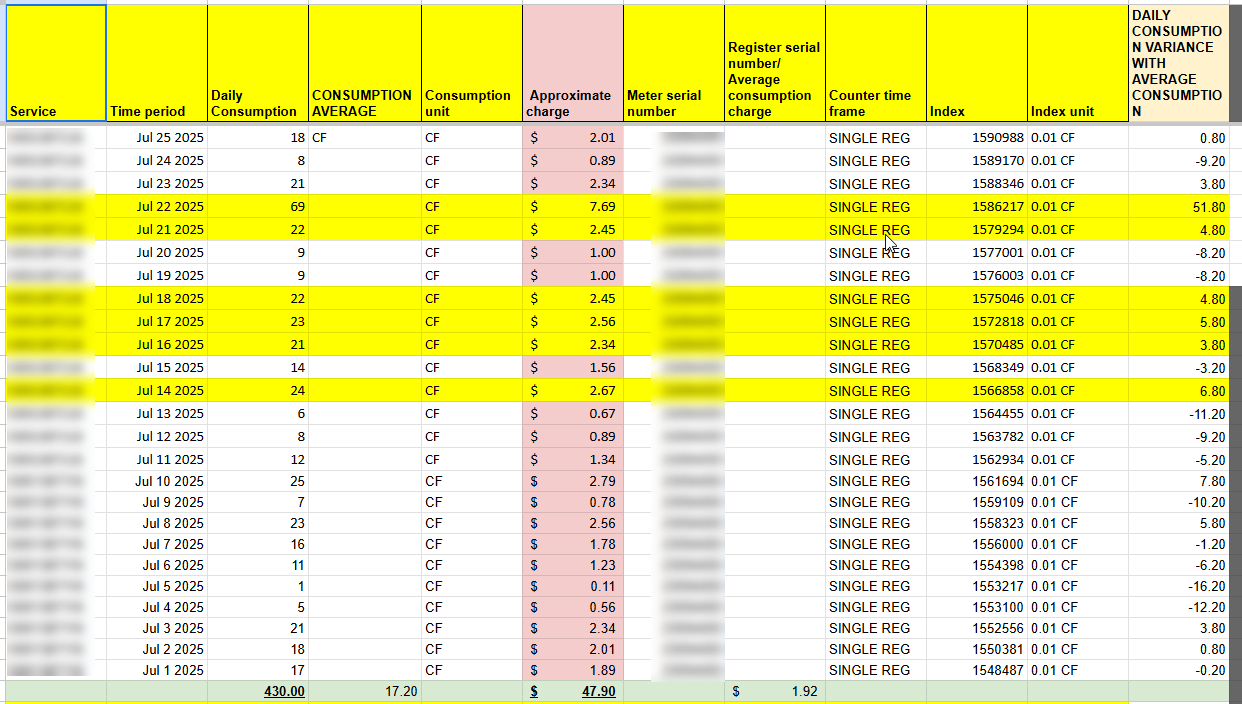Viewport: 1242px width, 704px height.
Task: Select the Jul 22 2025 date cell
Action: [x=157, y=207]
